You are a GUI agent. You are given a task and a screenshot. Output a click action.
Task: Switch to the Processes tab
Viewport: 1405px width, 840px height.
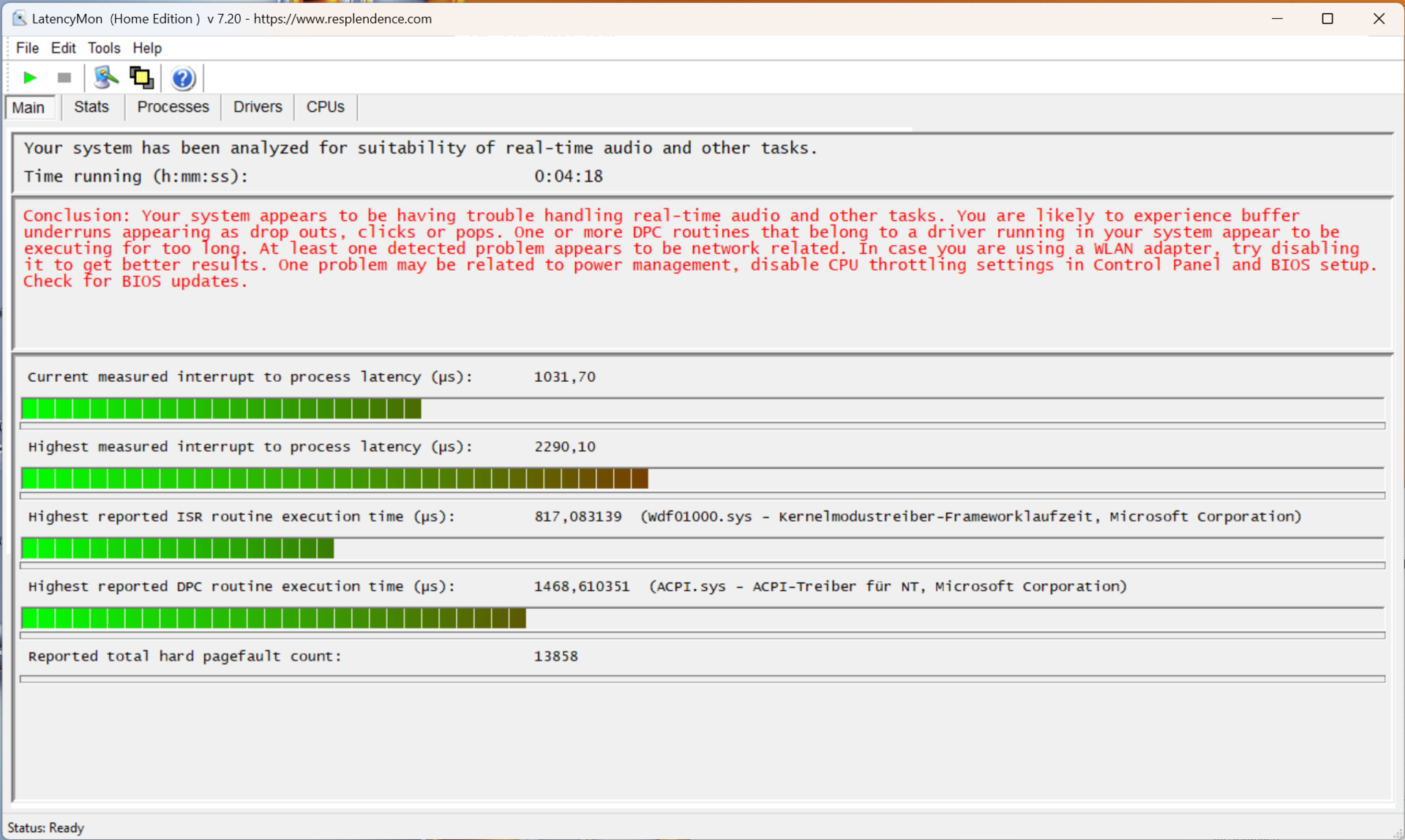coord(173,107)
